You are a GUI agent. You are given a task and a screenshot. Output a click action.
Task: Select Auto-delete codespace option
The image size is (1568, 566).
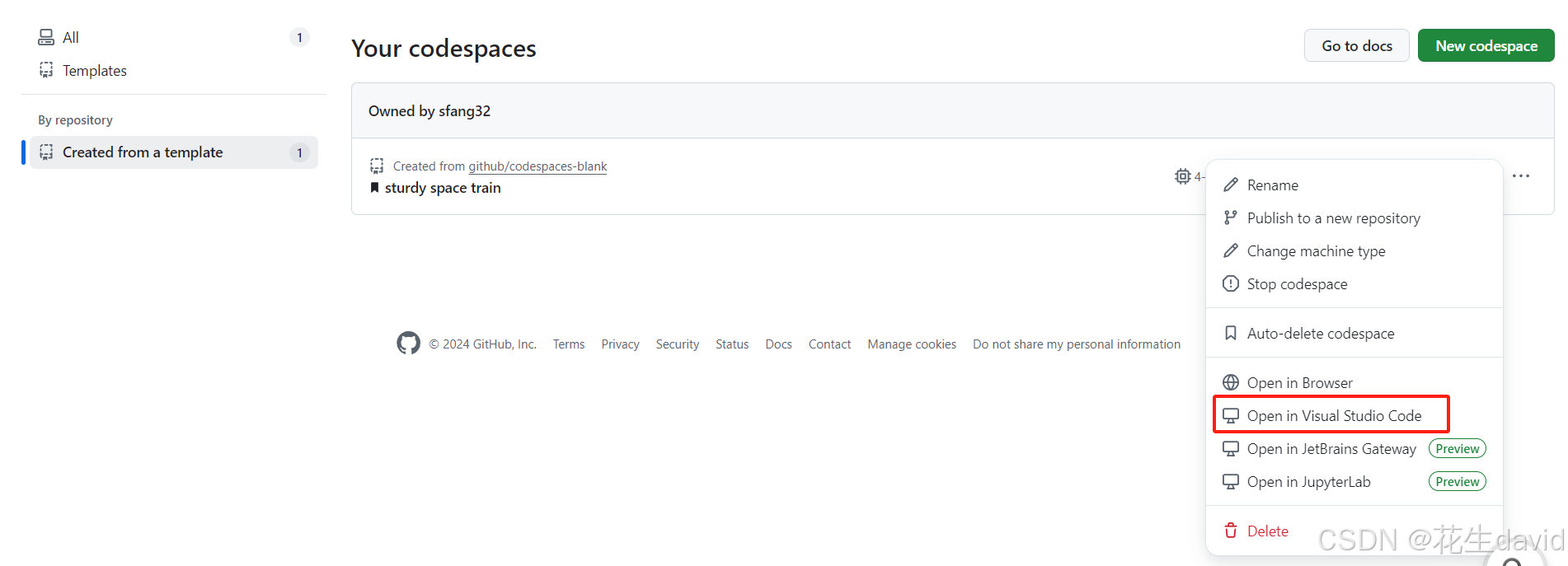(1354, 333)
